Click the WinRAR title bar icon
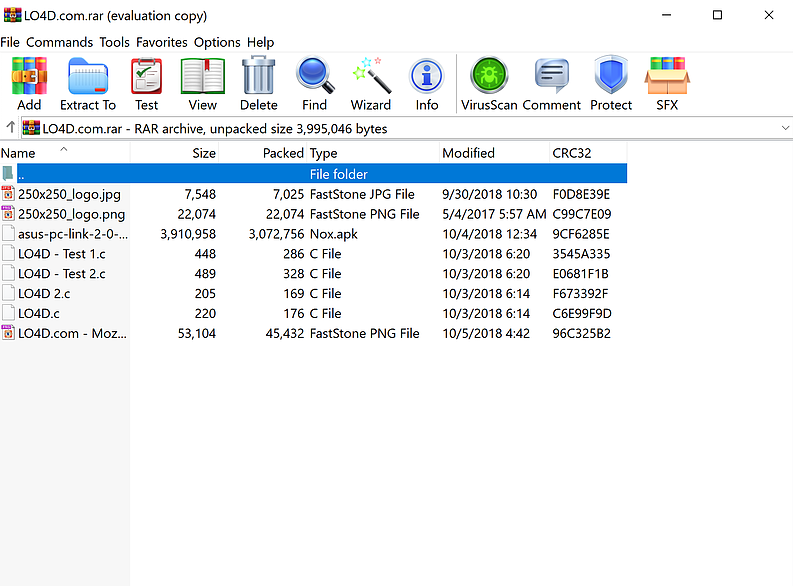The height and width of the screenshot is (586, 793). coord(13,15)
